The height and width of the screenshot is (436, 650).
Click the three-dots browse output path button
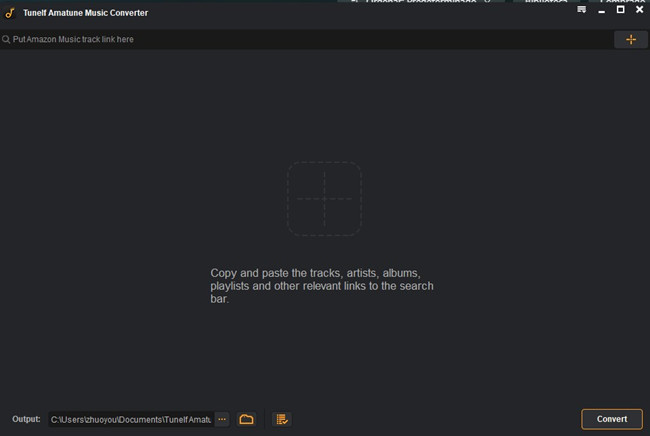(x=222, y=419)
